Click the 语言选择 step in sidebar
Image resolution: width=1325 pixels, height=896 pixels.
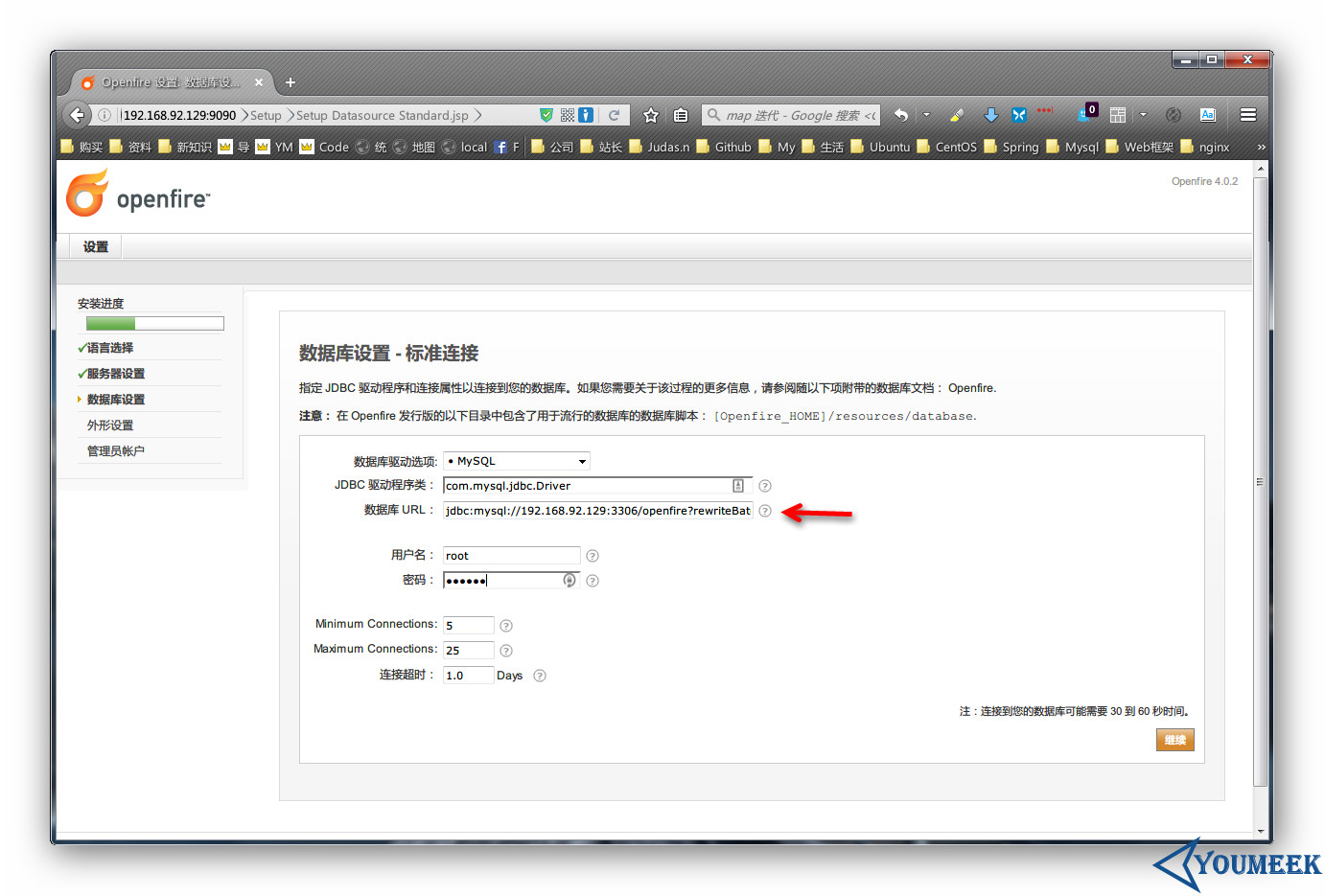click(x=110, y=348)
